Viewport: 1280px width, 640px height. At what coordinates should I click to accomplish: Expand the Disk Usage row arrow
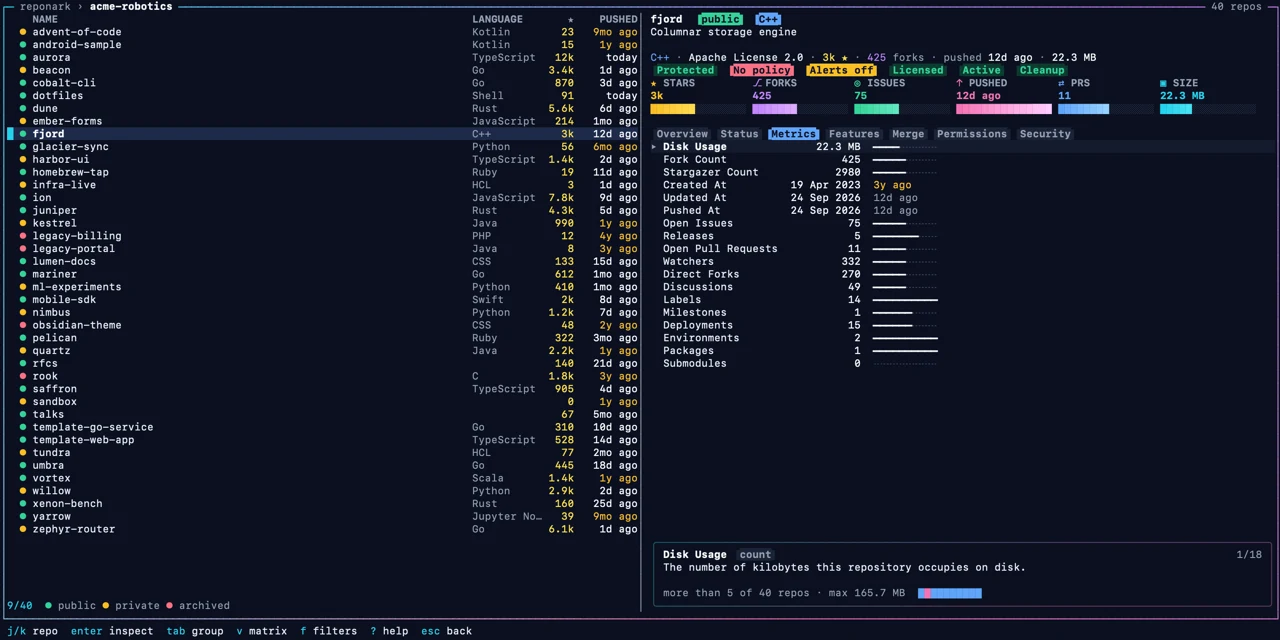654,147
